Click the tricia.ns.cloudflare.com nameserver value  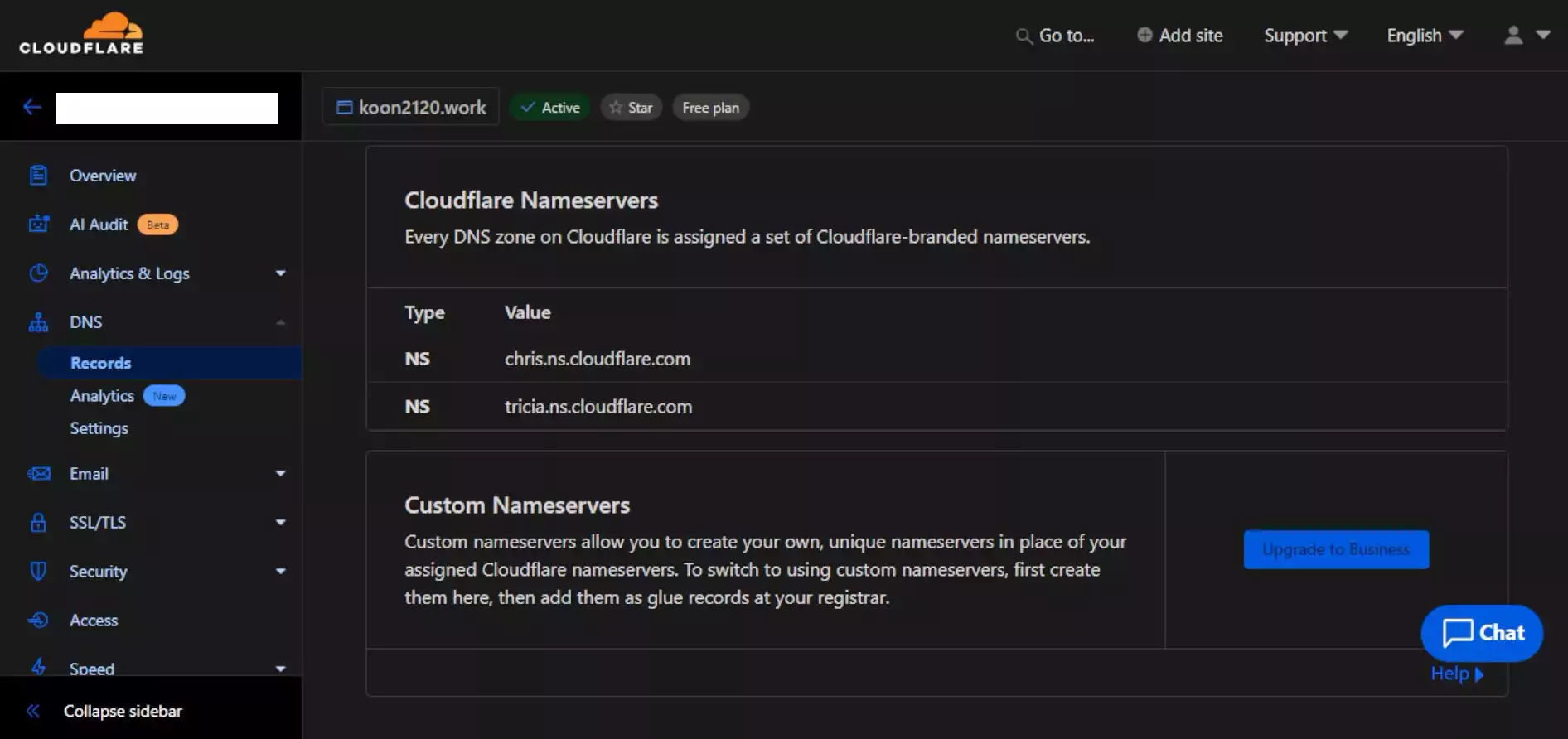click(x=598, y=407)
